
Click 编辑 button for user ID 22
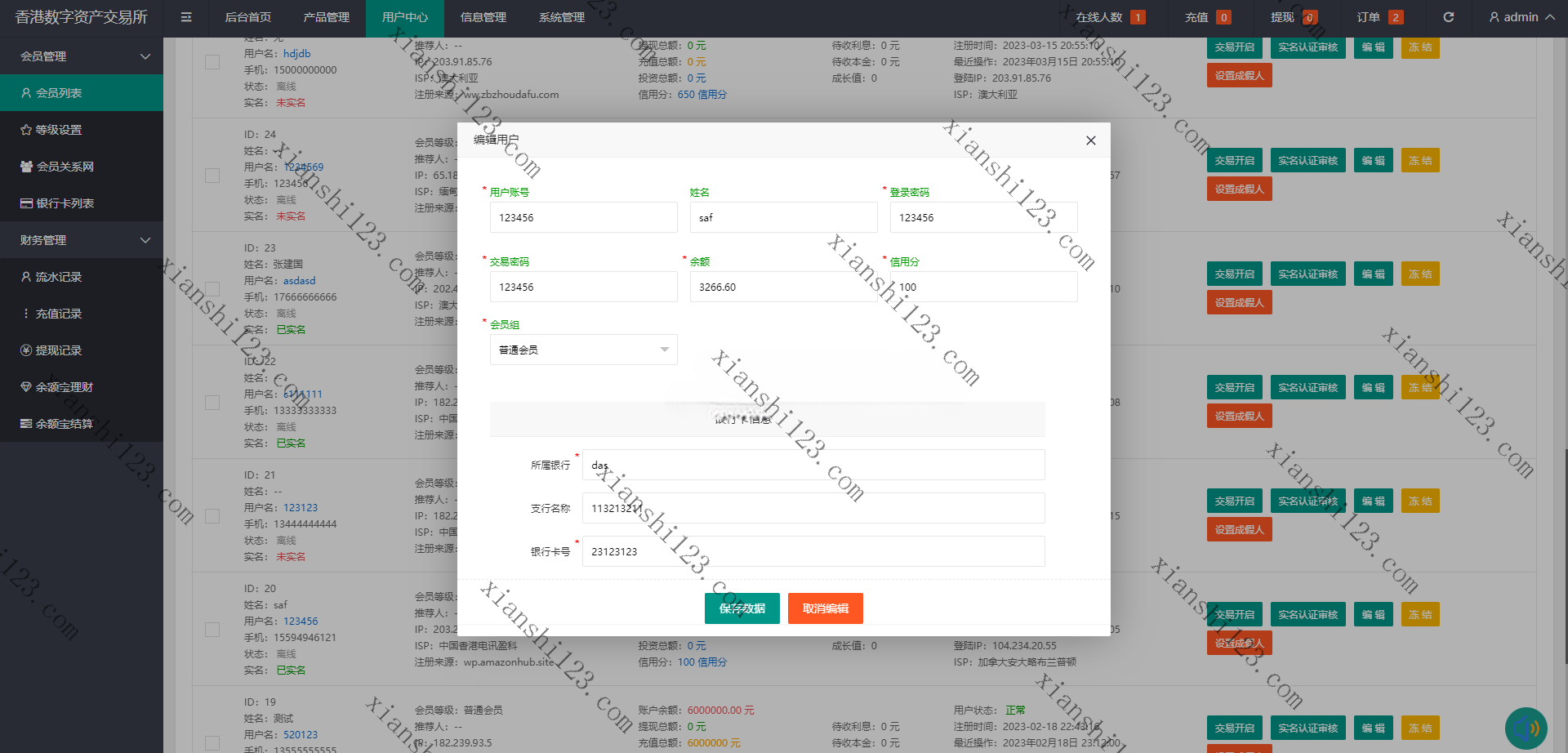[1373, 388]
